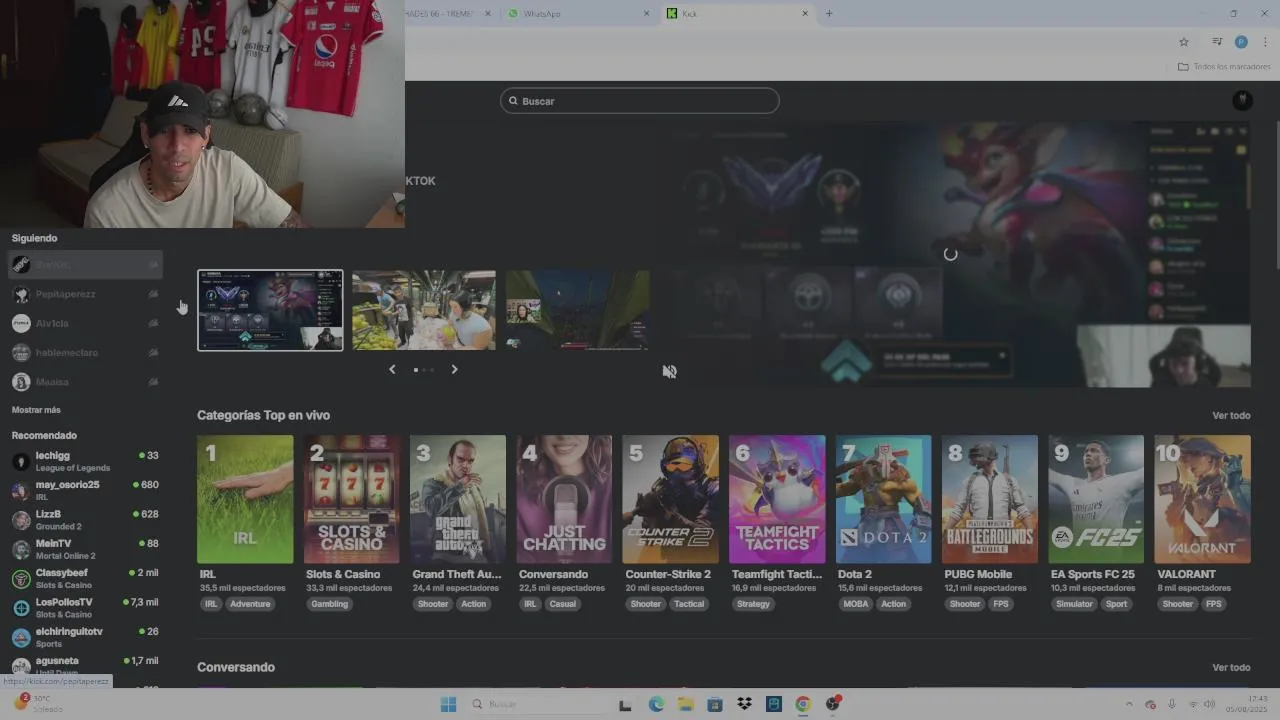Viewport: 1280px width, 720px height.
Task: Open the agusneta recommended channel
Action: 85,664
